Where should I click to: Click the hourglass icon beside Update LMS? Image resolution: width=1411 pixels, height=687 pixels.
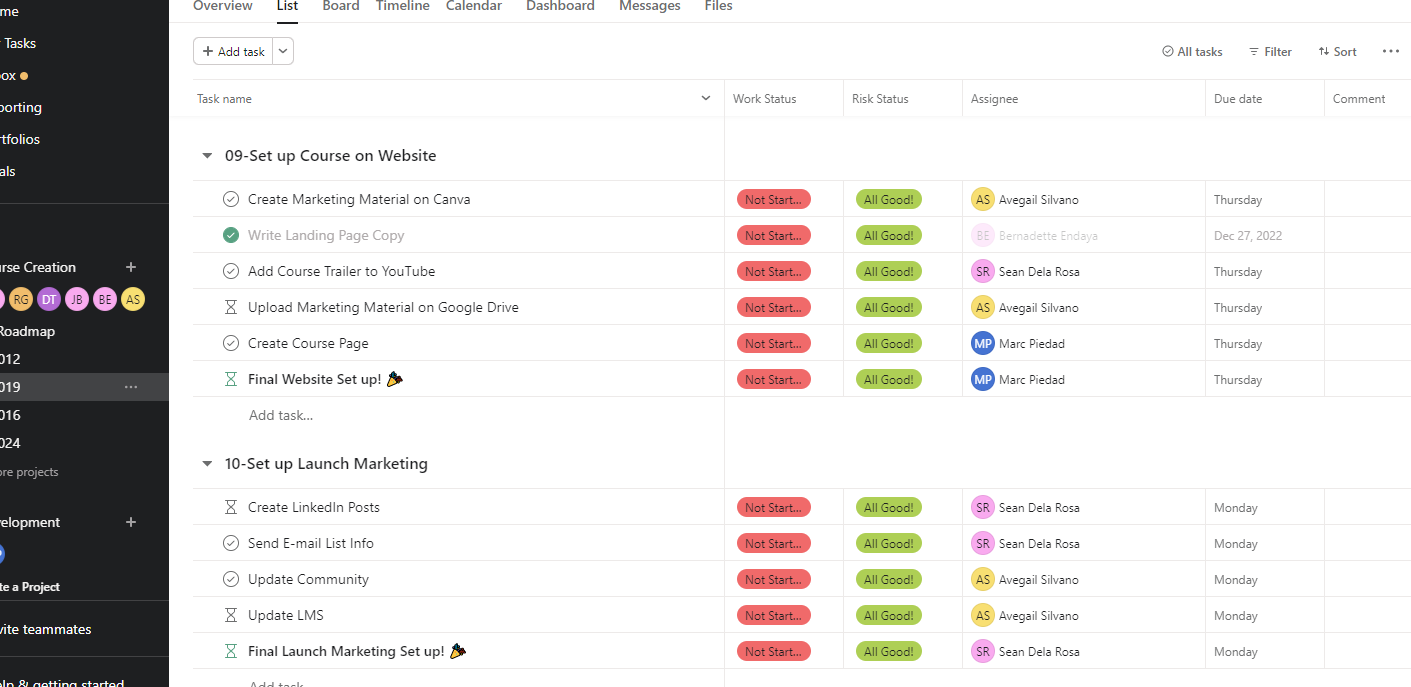click(x=231, y=615)
